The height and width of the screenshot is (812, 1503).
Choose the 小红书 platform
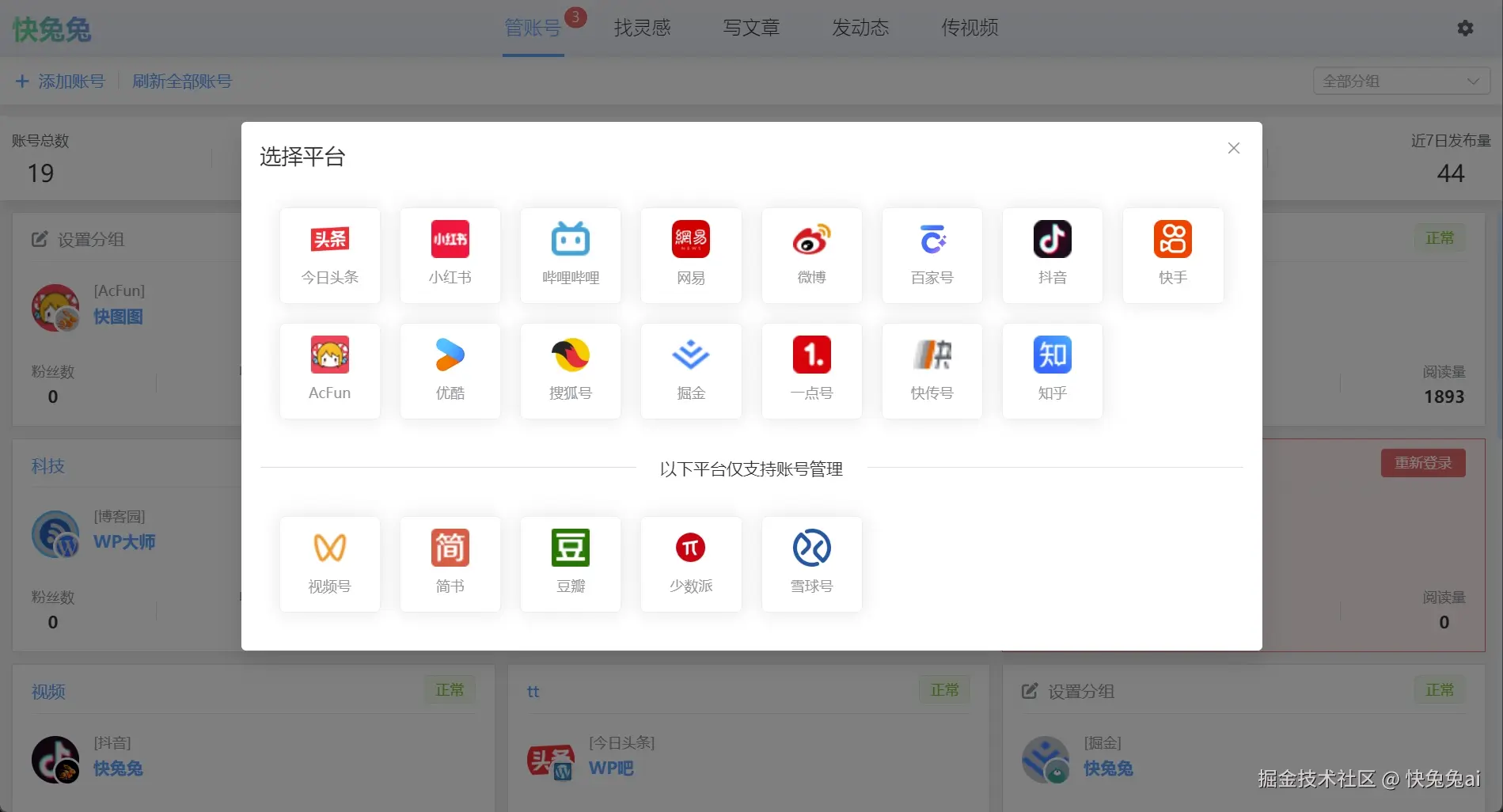(450, 255)
